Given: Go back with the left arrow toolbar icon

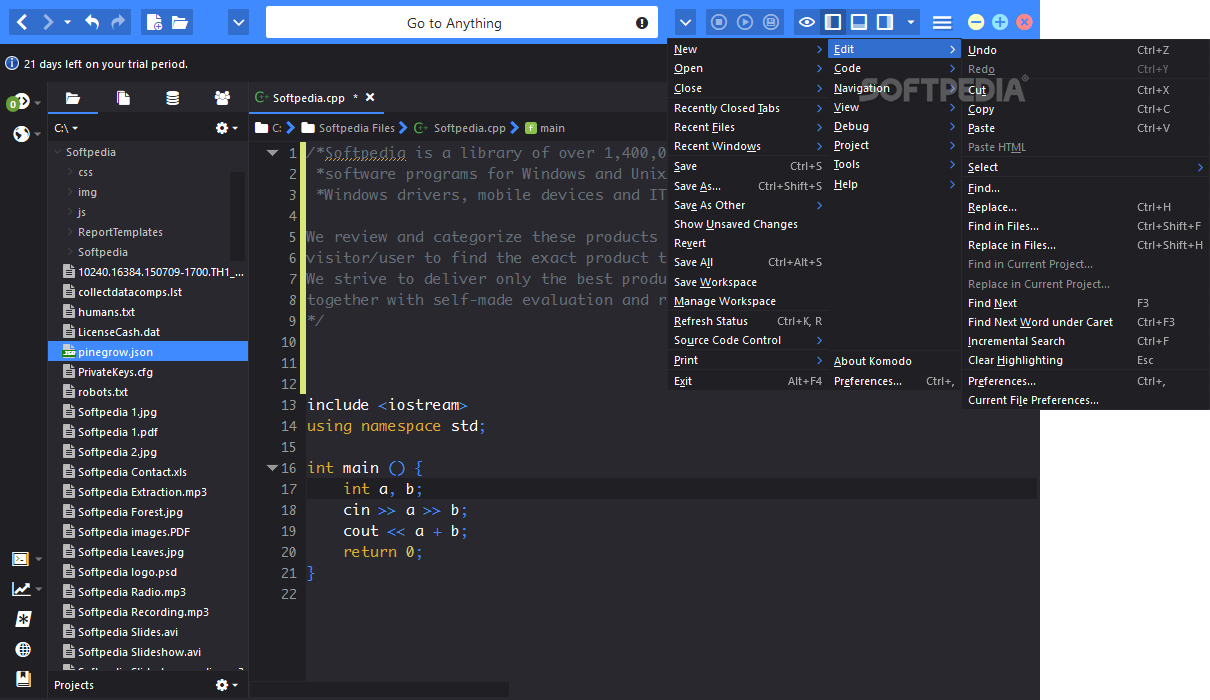Looking at the screenshot, I should [x=22, y=22].
